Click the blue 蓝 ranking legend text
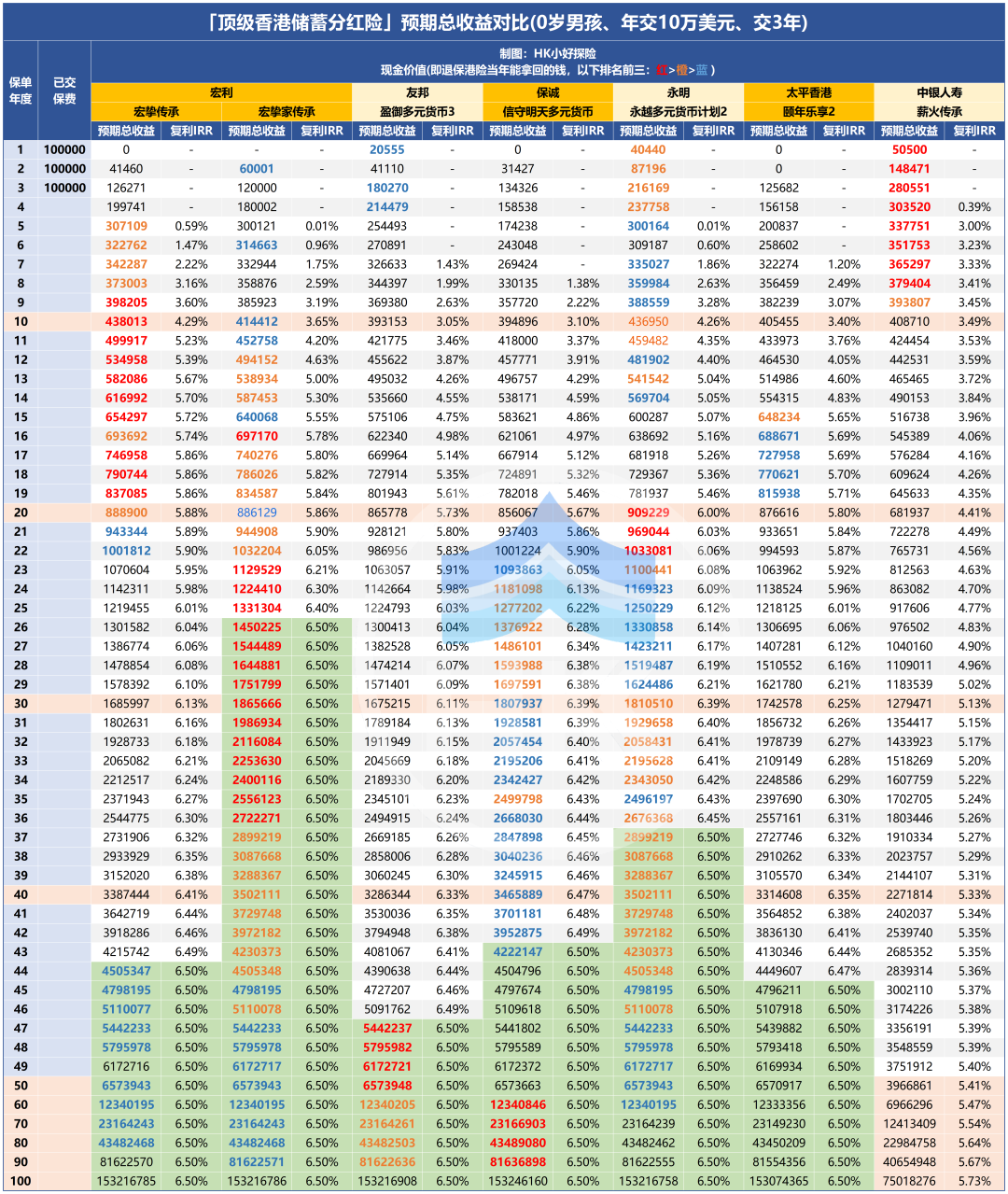This screenshot has width=1008, height=1194. tap(702, 70)
